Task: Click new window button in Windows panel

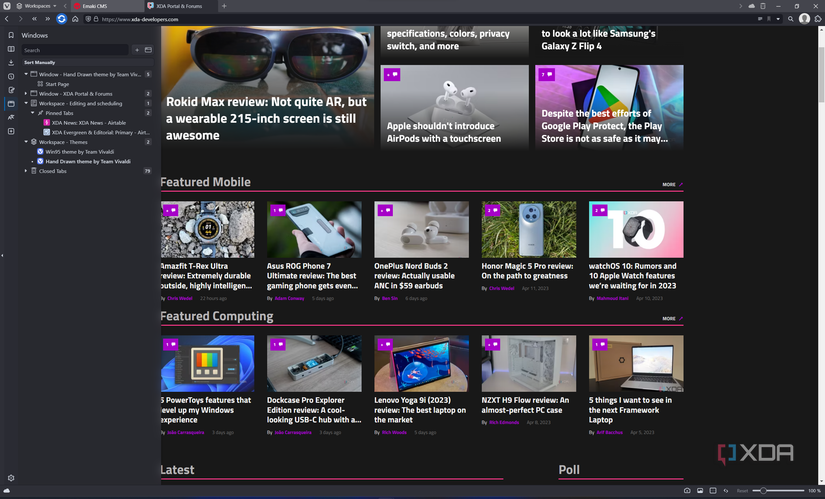Action: [148, 50]
